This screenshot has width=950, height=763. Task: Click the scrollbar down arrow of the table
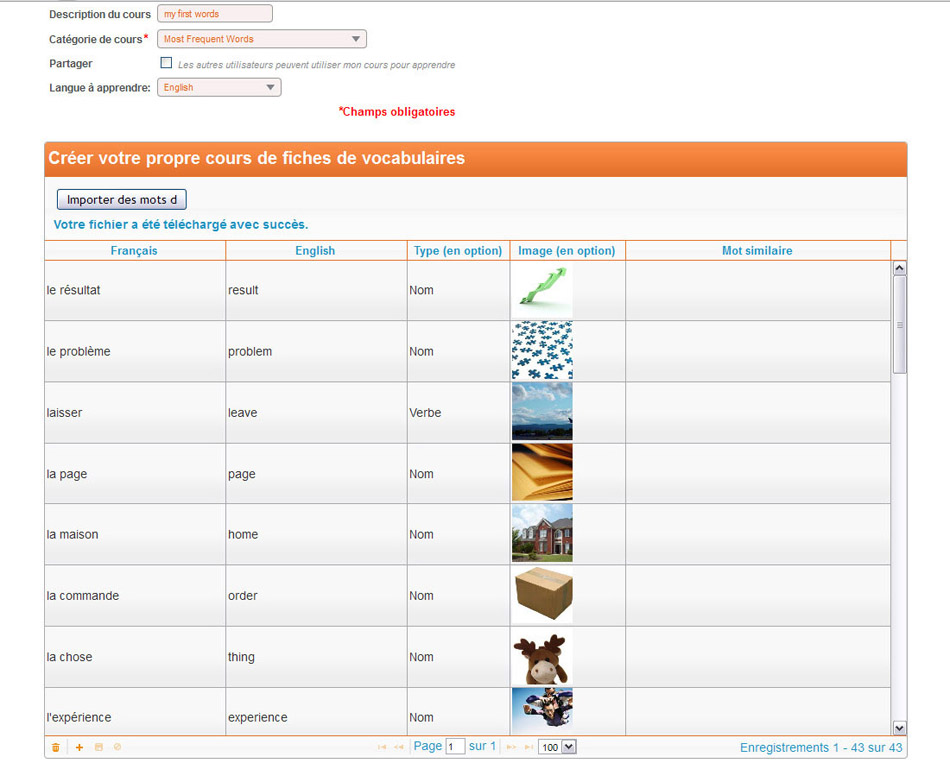[x=898, y=728]
